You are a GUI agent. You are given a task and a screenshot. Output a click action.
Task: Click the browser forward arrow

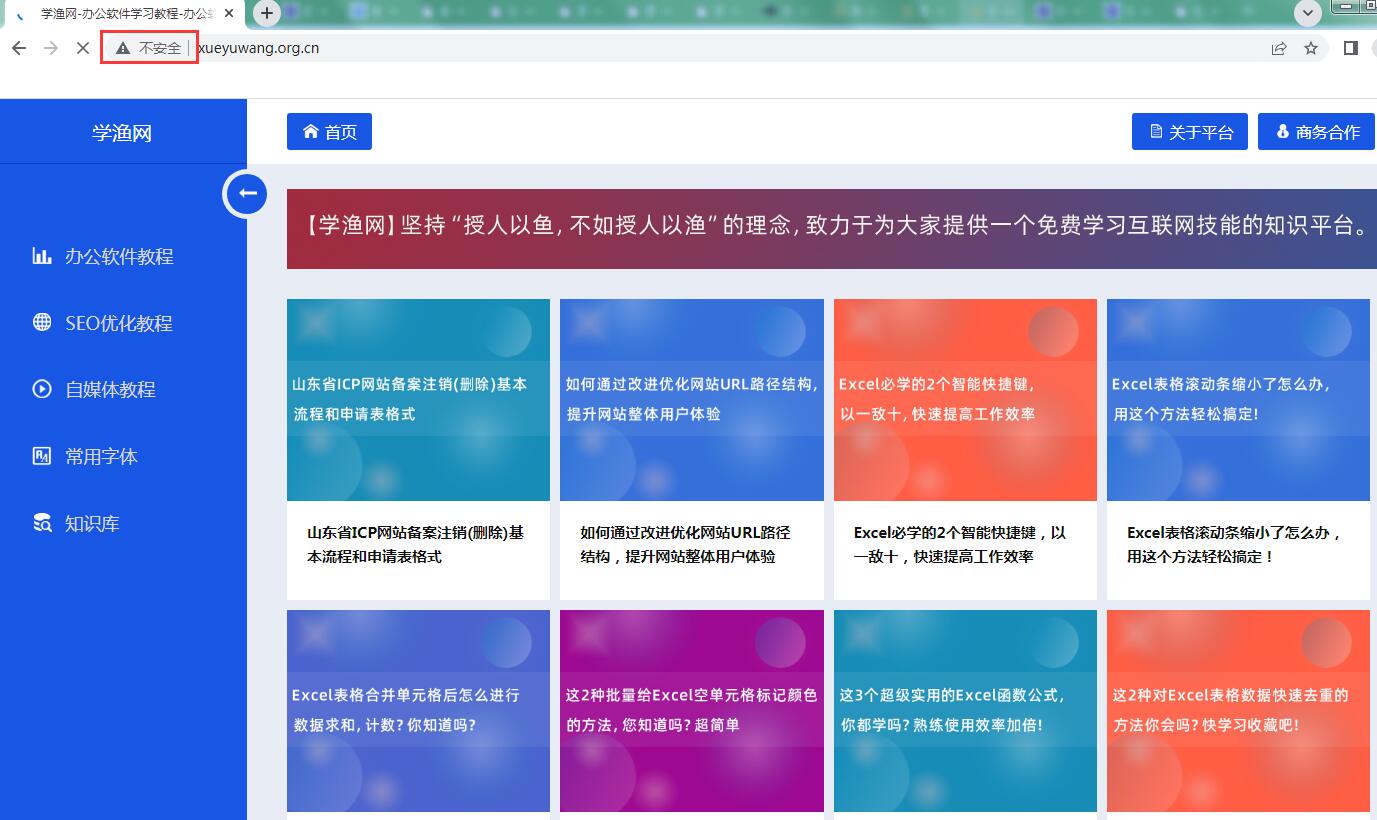click(x=51, y=48)
